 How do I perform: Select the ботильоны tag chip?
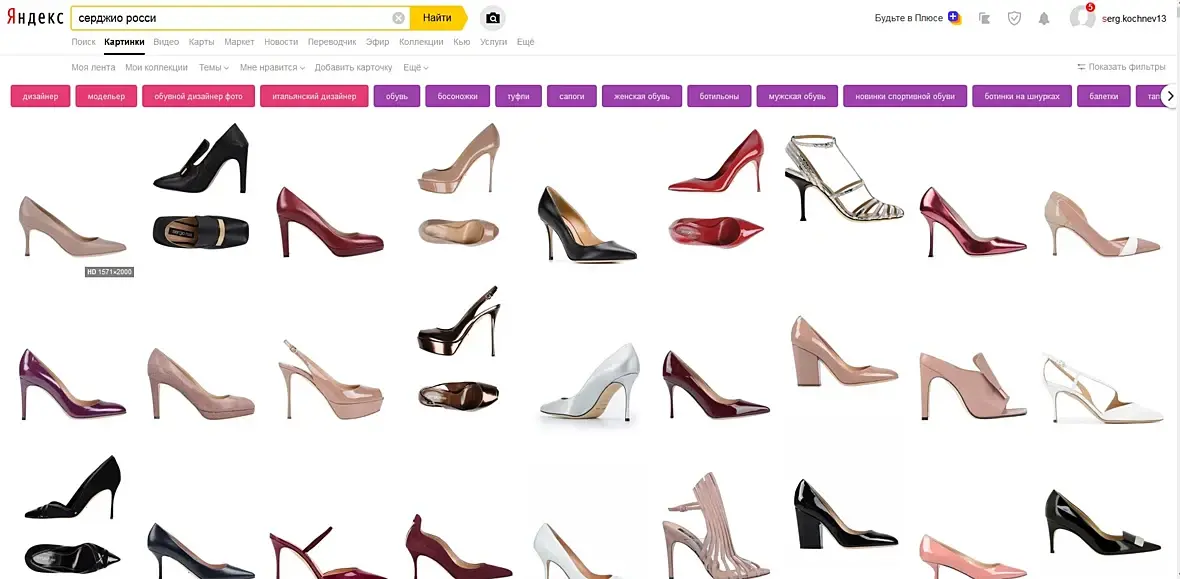coord(719,96)
